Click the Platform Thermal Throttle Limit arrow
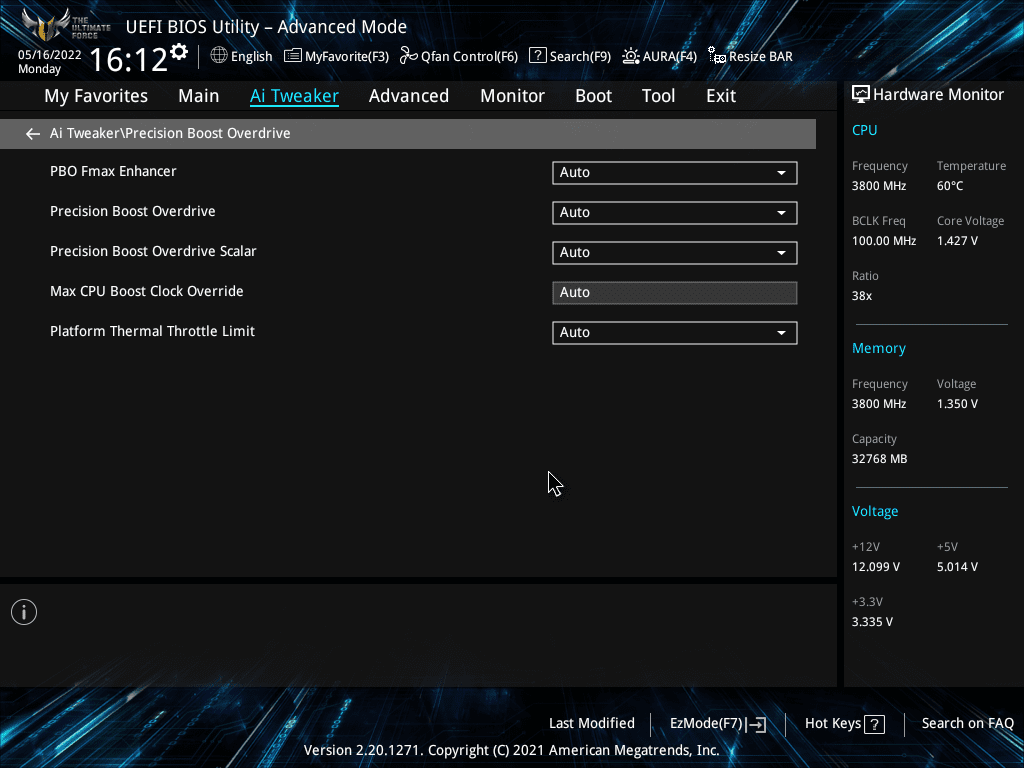 (781, 333)
